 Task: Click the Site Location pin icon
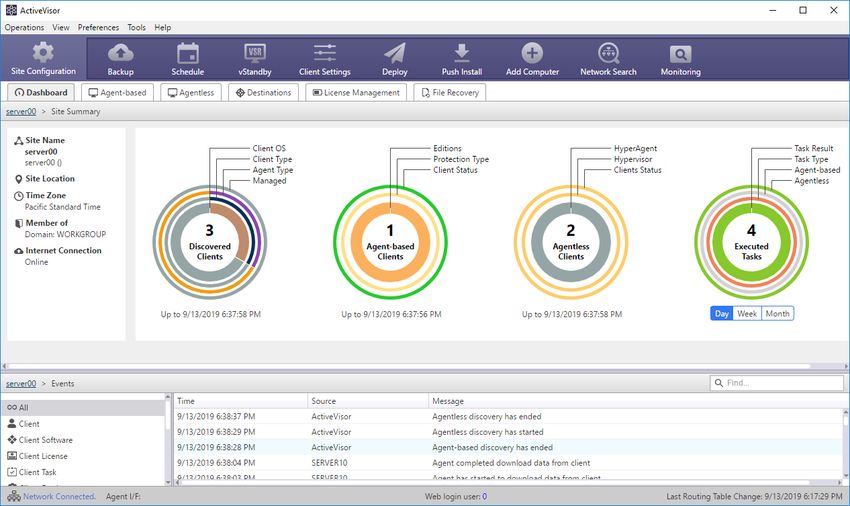click(x=18, y=179)
